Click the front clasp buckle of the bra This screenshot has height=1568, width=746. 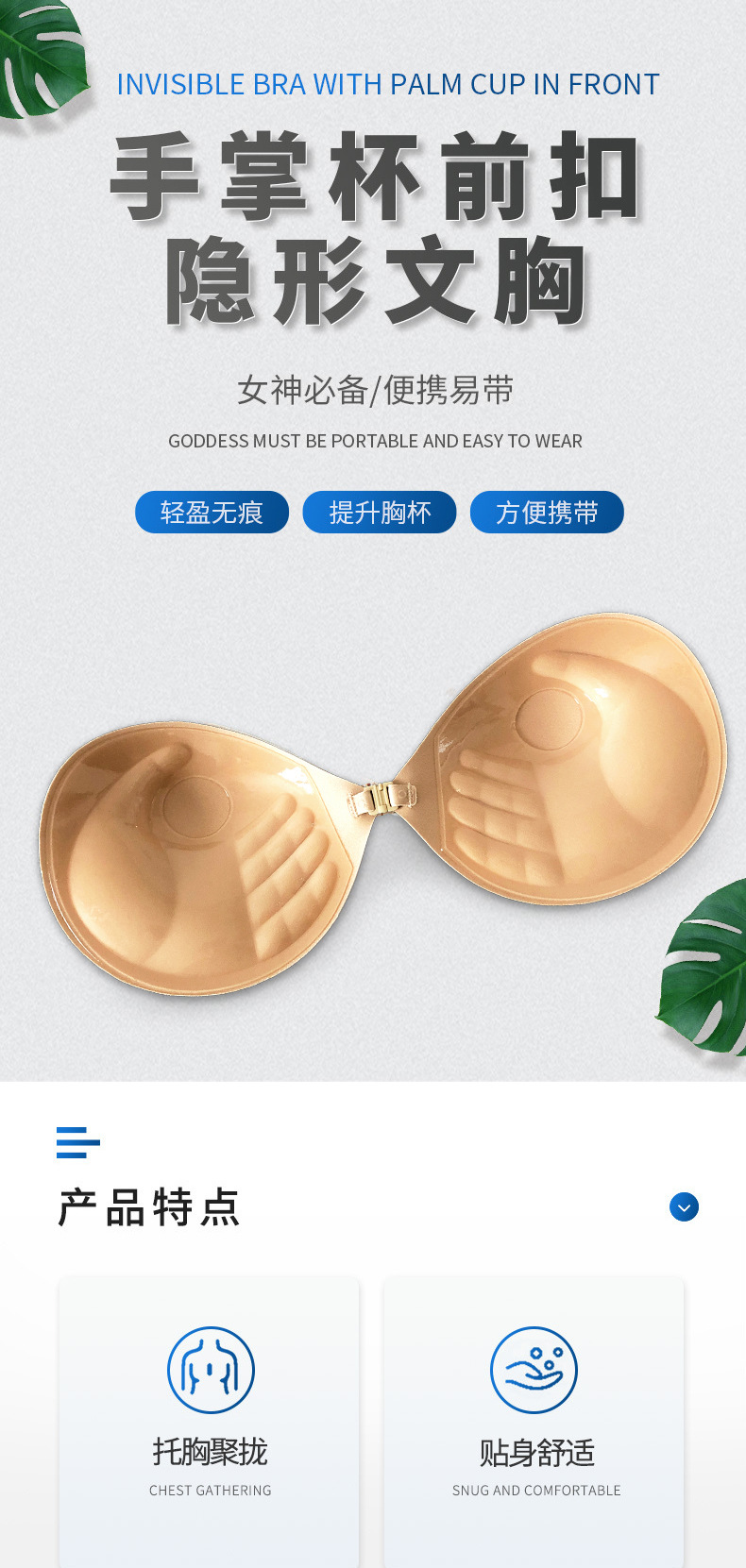(382, 799)
